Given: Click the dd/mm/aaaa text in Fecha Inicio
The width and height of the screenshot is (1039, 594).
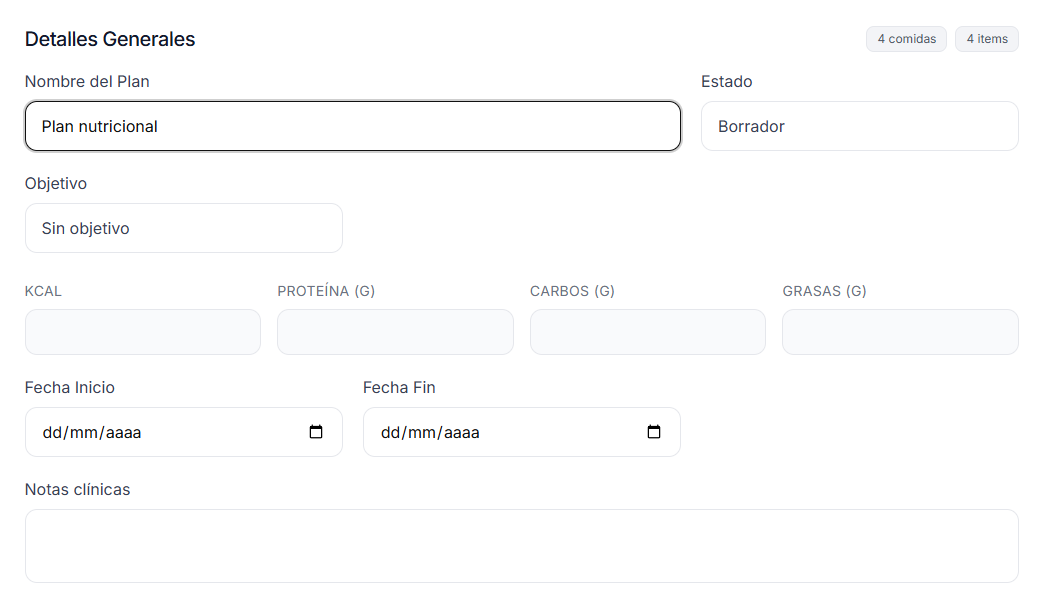Looking at the screenshot, I should 92,433.
